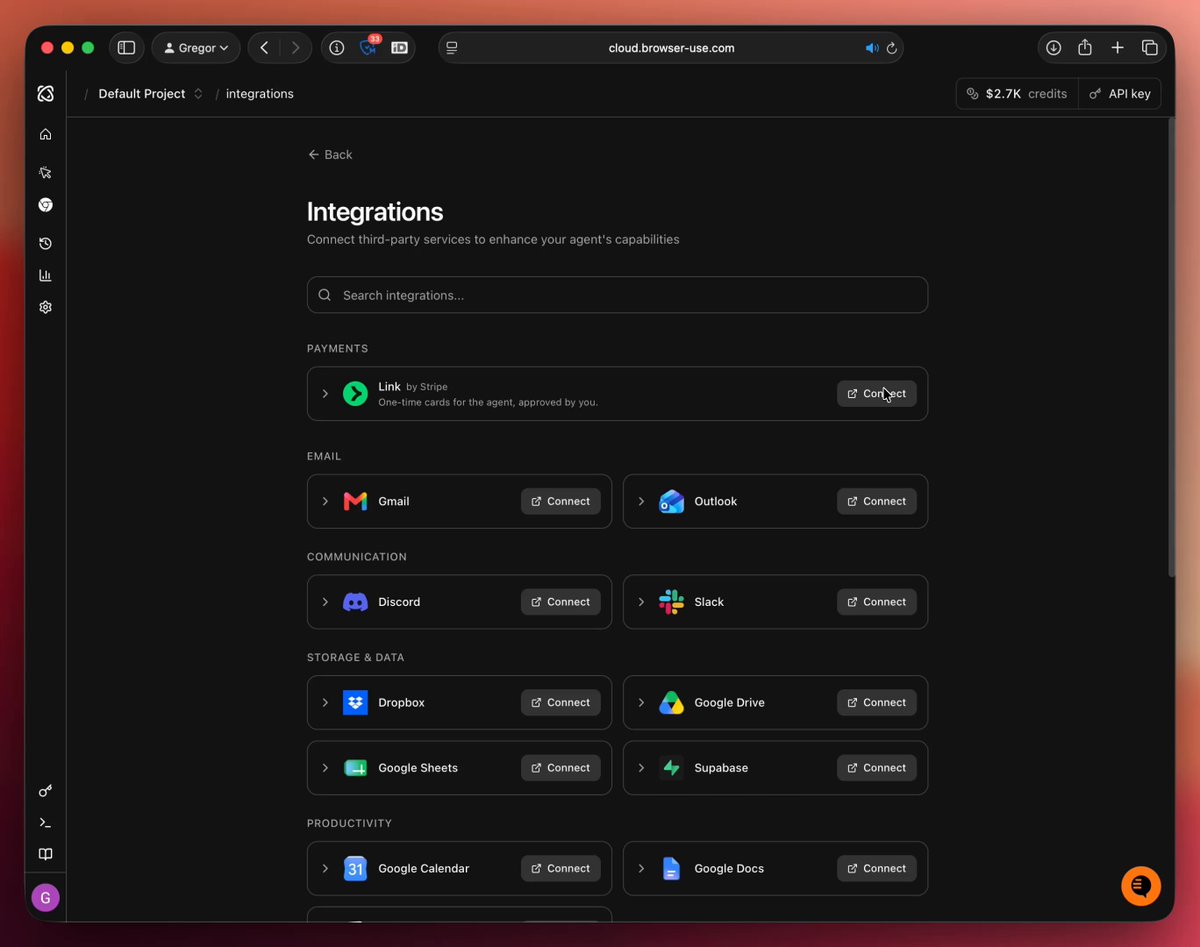Expand the Gmail row chevron

[x=325, y=501]
